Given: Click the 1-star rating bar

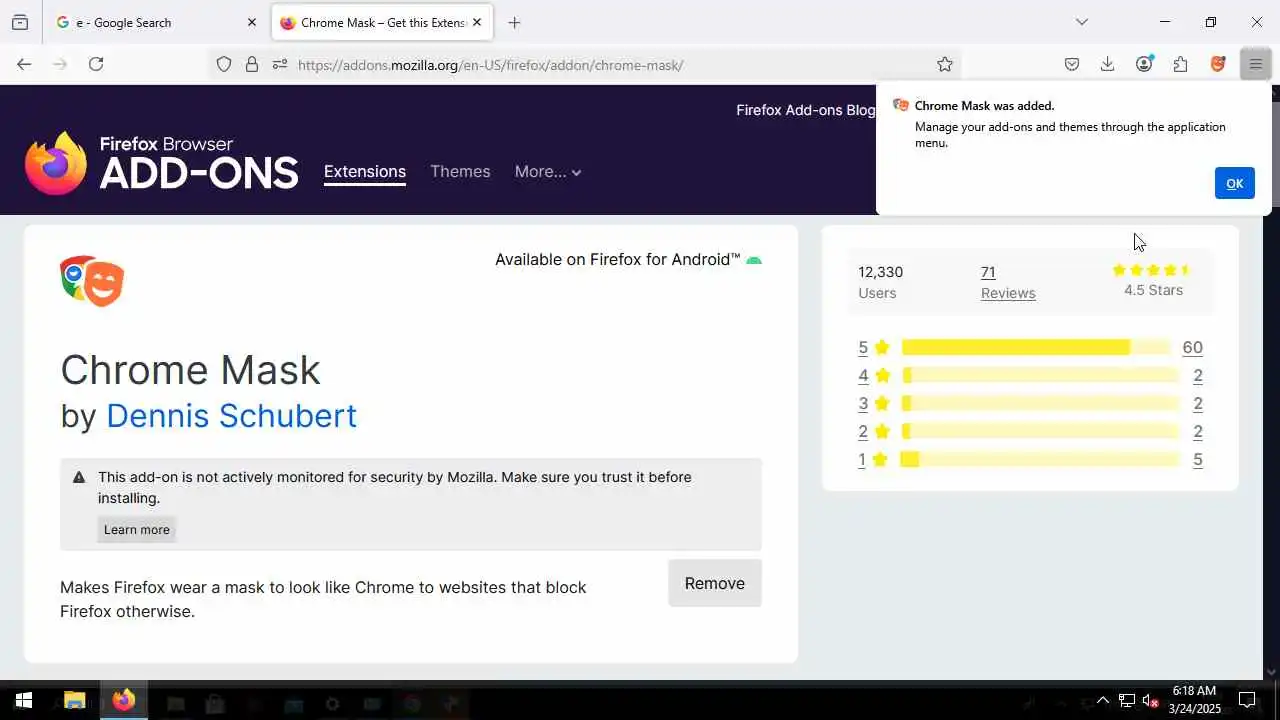Looking at the screenshot, I should tap(1040, 460).
